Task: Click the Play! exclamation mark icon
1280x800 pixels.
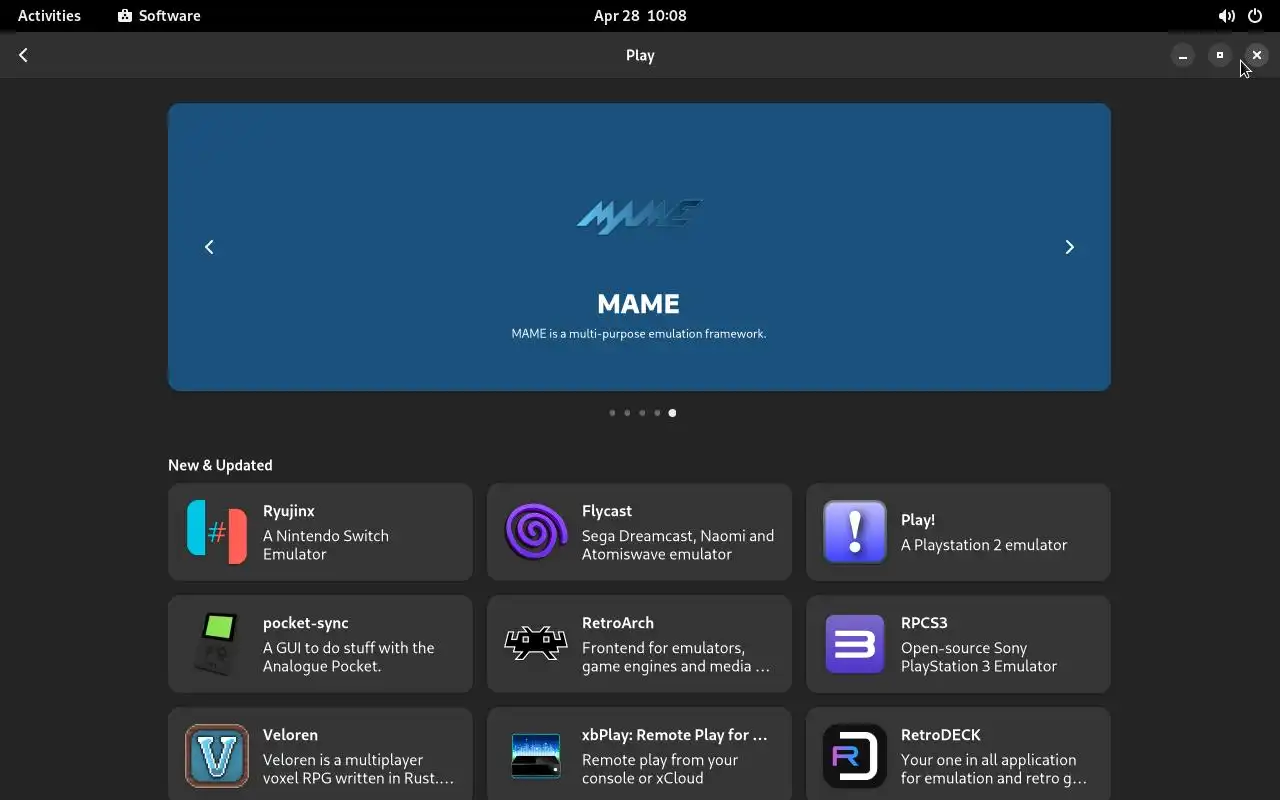Action: 855,532
